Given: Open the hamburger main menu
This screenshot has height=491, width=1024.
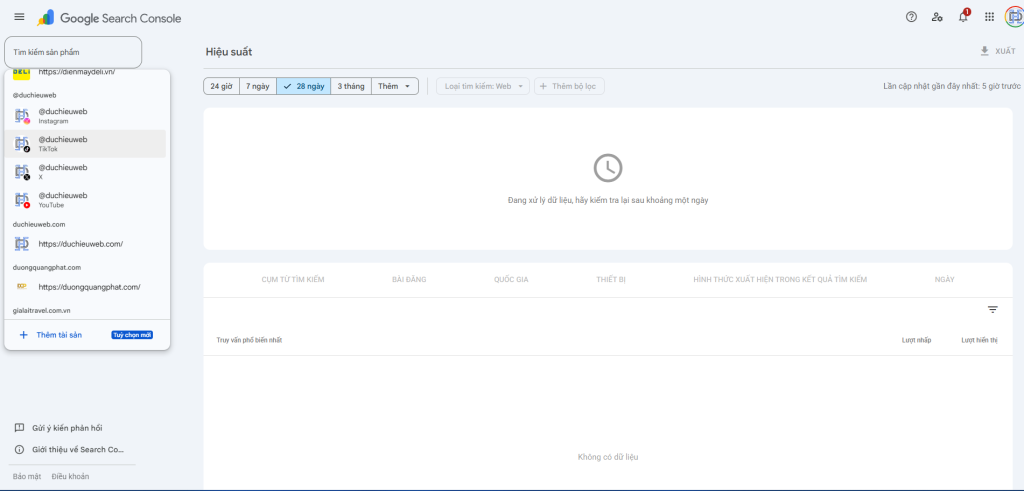Looking at the screenshot, I should click(20, 17).
